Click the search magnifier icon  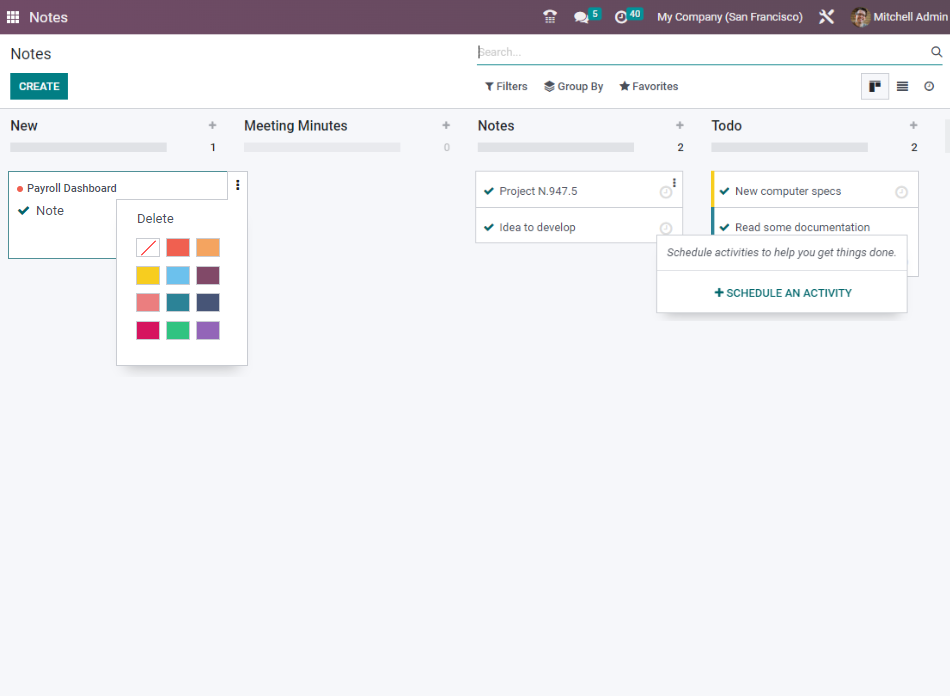pyautogui.click(x=936, y=52)
